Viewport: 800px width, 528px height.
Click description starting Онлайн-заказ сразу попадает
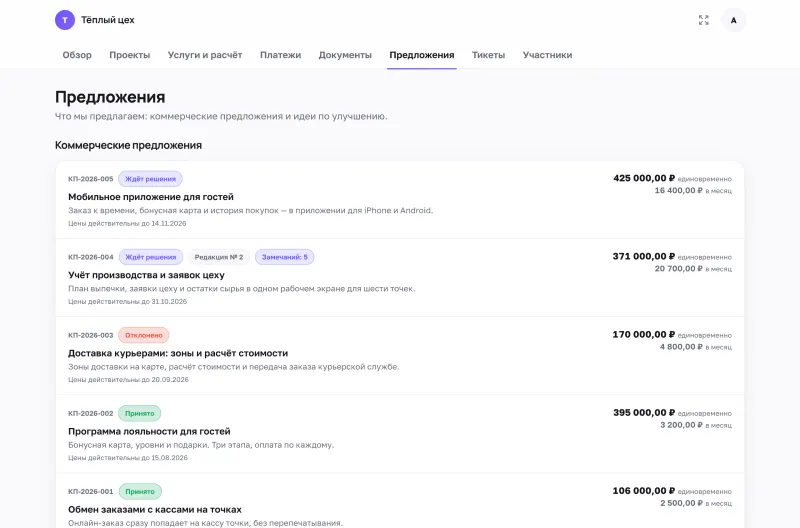[206, 523]
